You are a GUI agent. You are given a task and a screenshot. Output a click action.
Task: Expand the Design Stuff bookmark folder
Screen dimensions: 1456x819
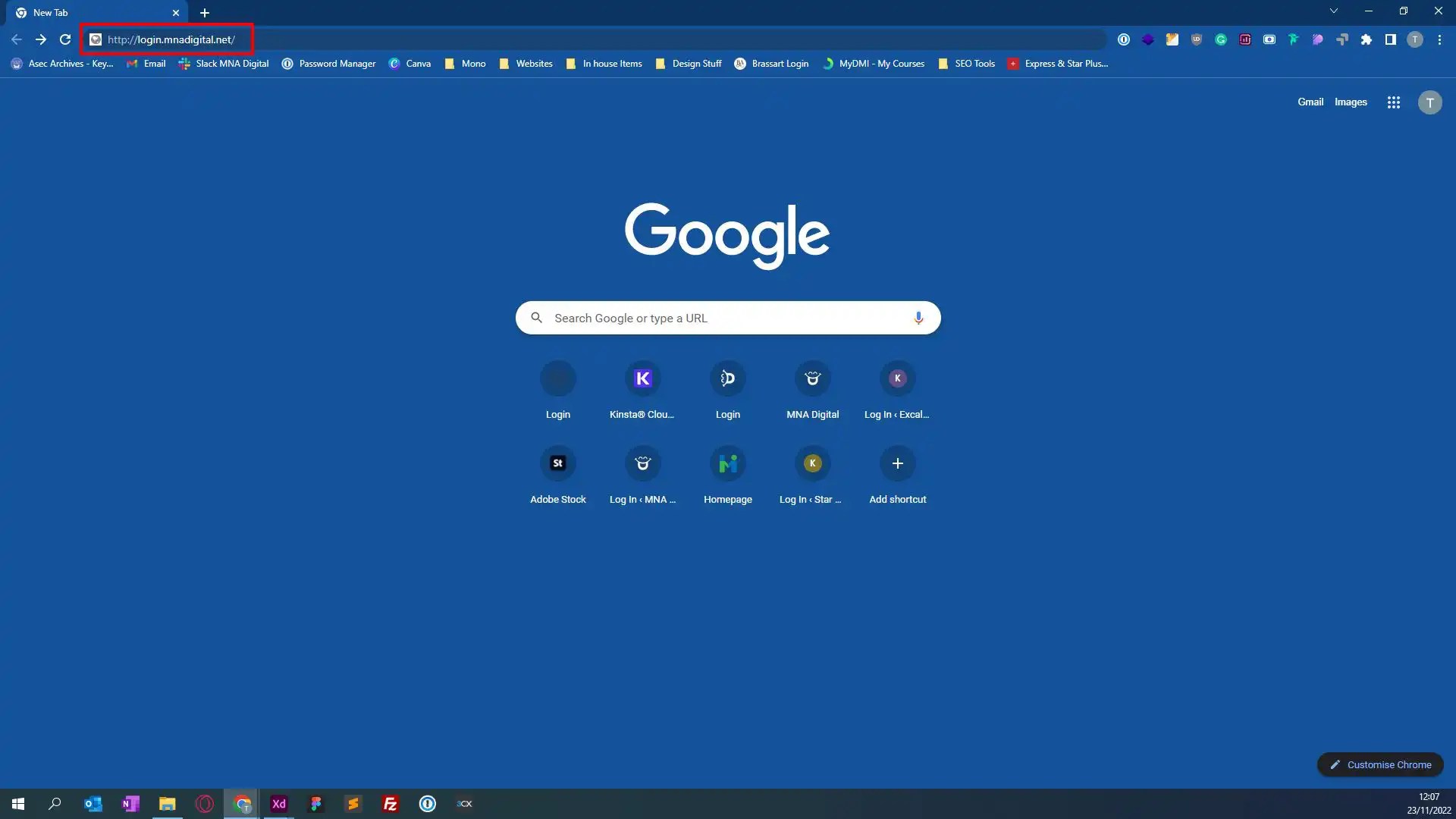pos(689,64)
